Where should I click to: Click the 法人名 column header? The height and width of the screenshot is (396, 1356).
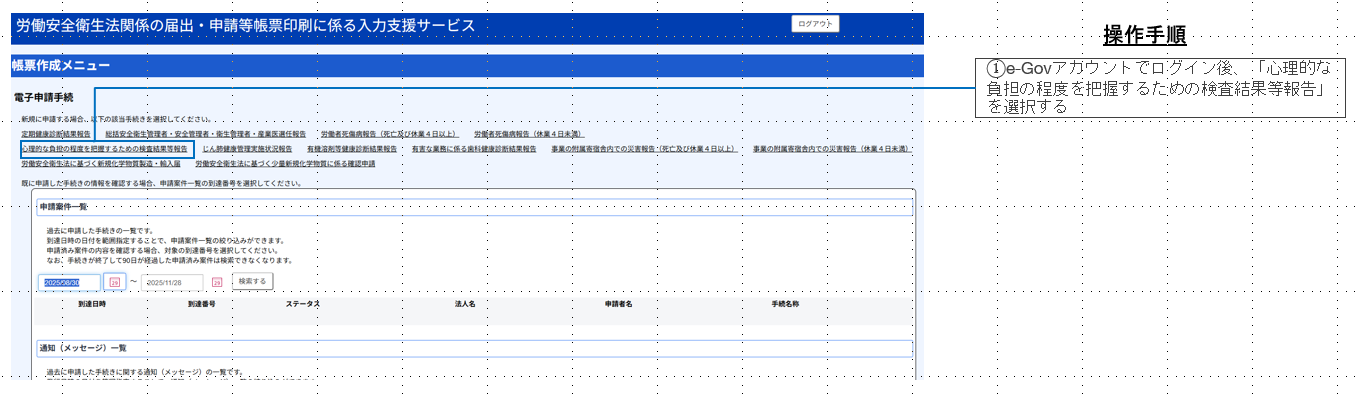point(465,303)
